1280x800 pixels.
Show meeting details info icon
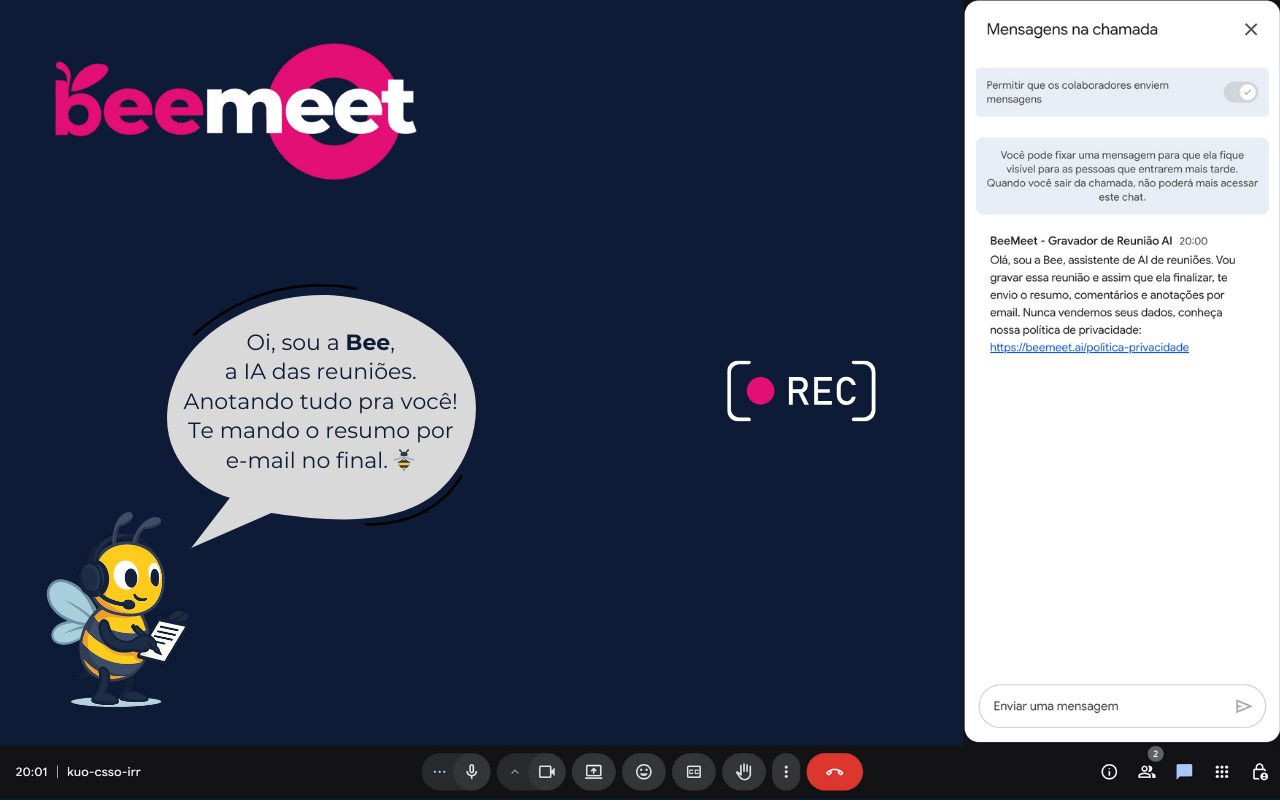(1109, 772)
